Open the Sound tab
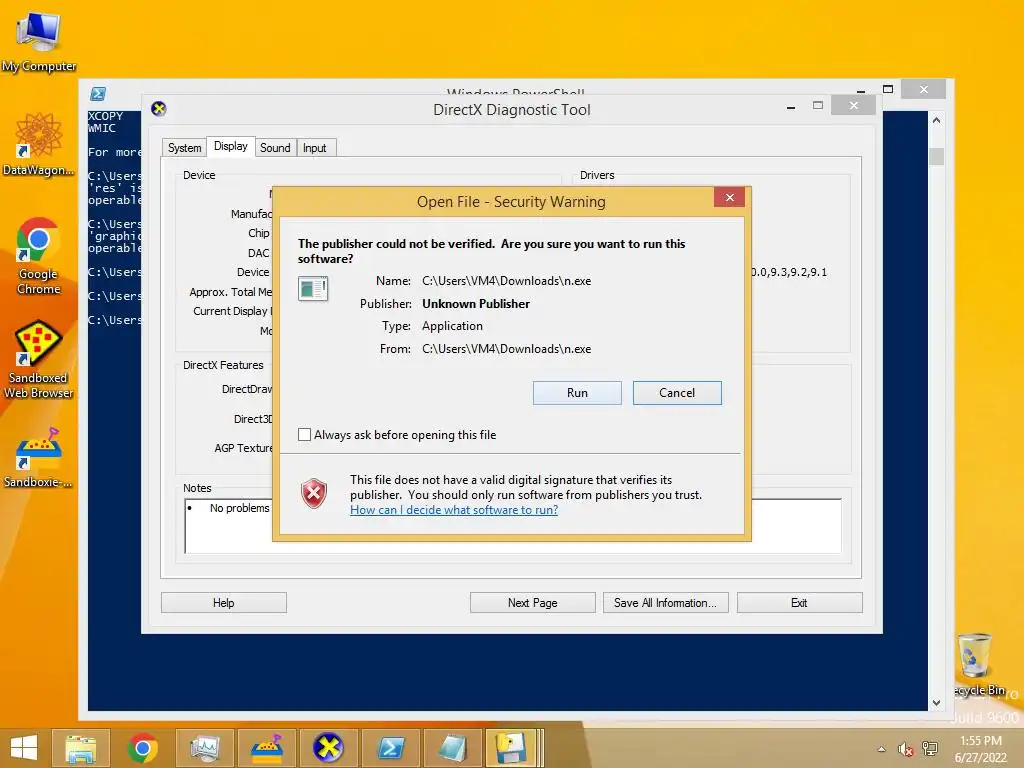Image resolution: width=1024 pixels, height=768 pixels. (x=275, y=148)
